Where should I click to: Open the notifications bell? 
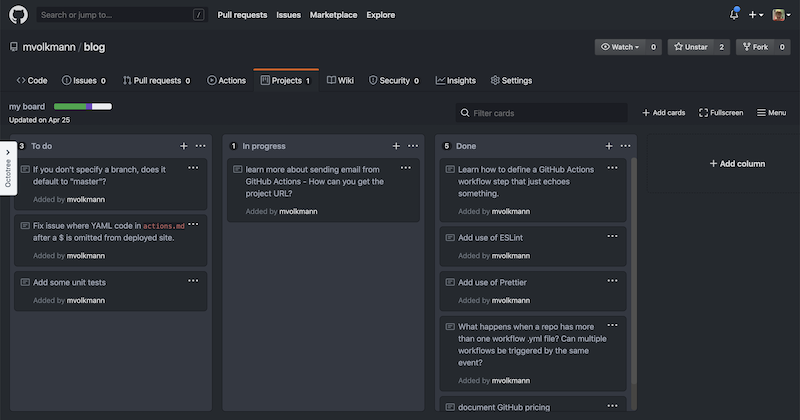point(734,14)
